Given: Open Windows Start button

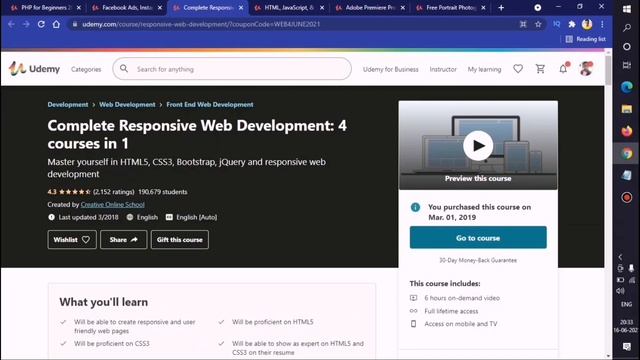Looking at the screenshot, I should 627,9.
